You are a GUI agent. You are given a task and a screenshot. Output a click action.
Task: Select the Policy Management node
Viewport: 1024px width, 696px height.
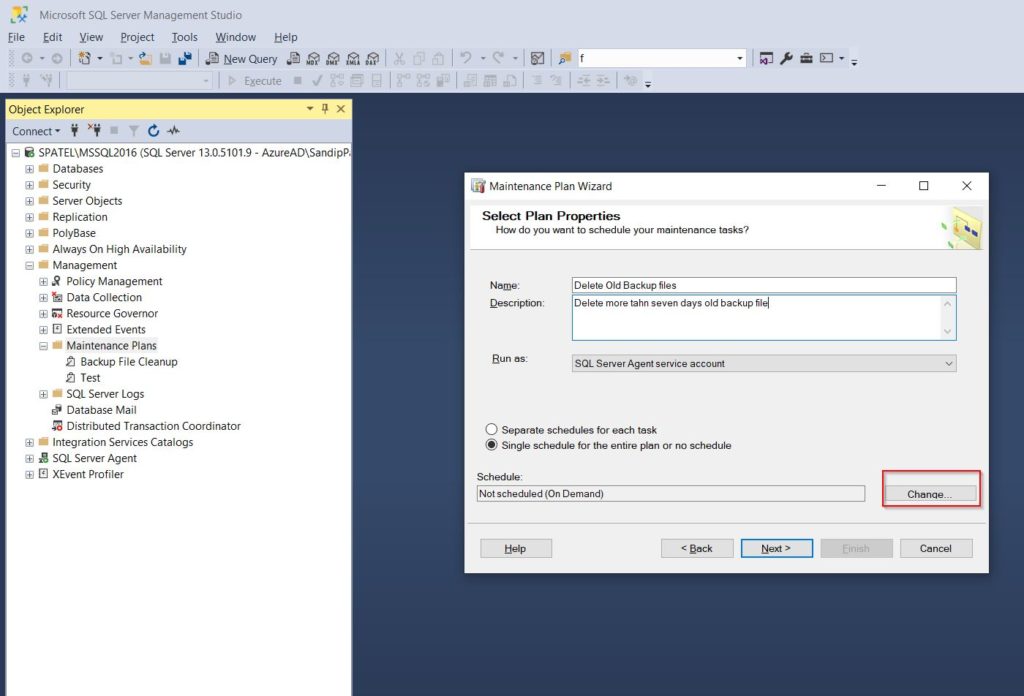pyautogui.click(x=114, y=281)
